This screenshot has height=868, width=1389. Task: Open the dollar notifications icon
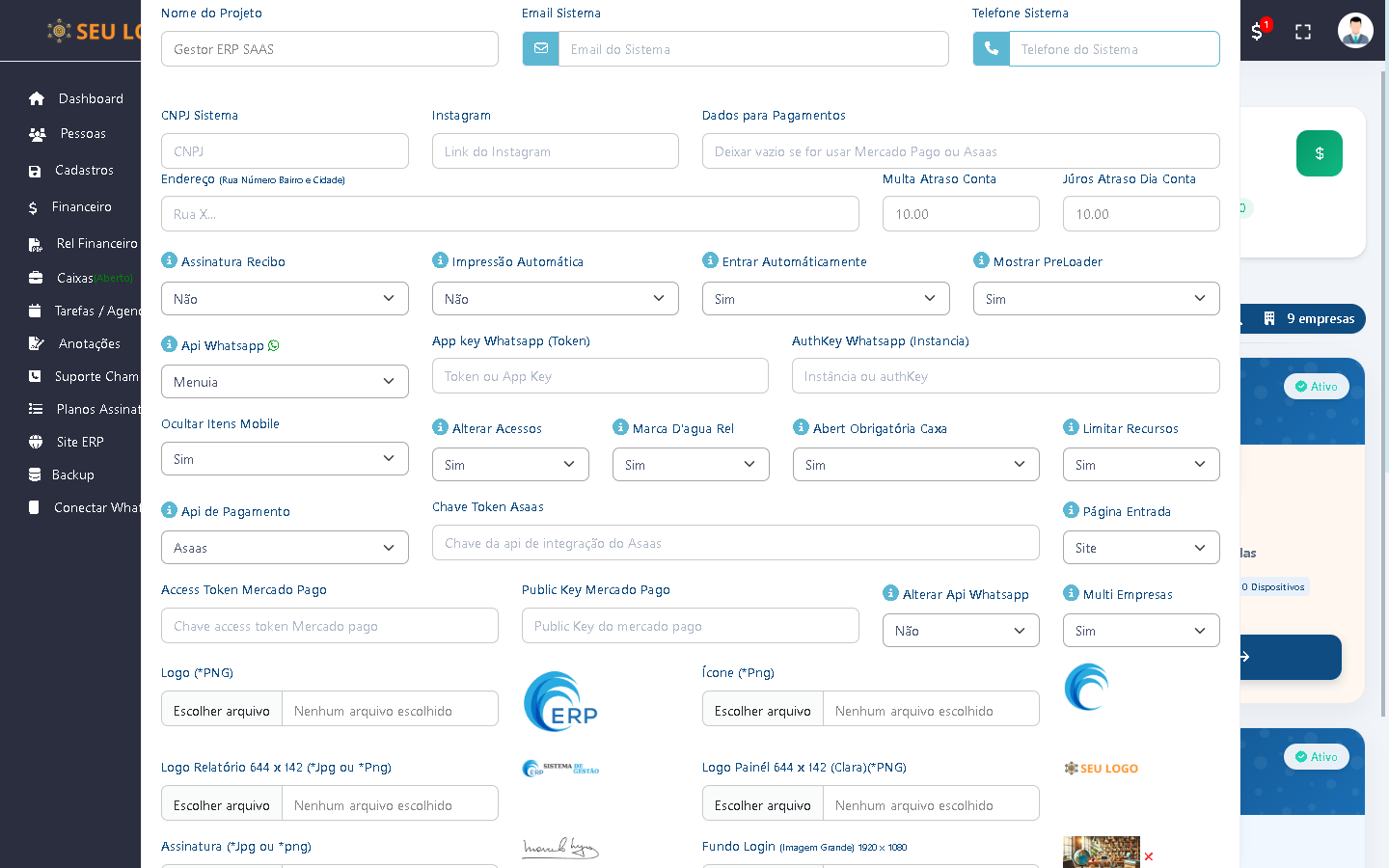pyautogui.click(x=1257, y=31)
